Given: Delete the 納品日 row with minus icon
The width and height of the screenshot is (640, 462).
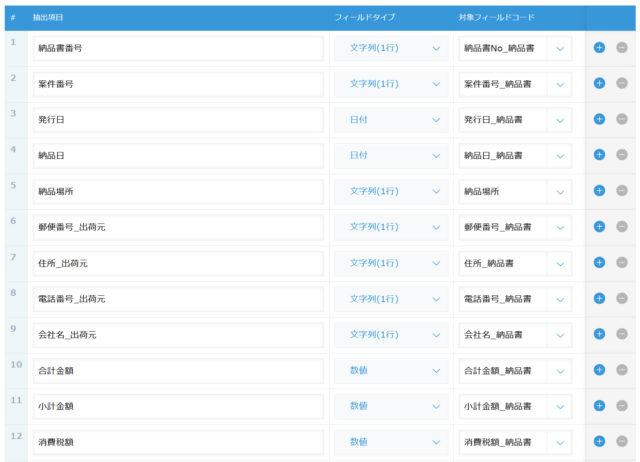Looking at the screenshot, I should (622, 155).
